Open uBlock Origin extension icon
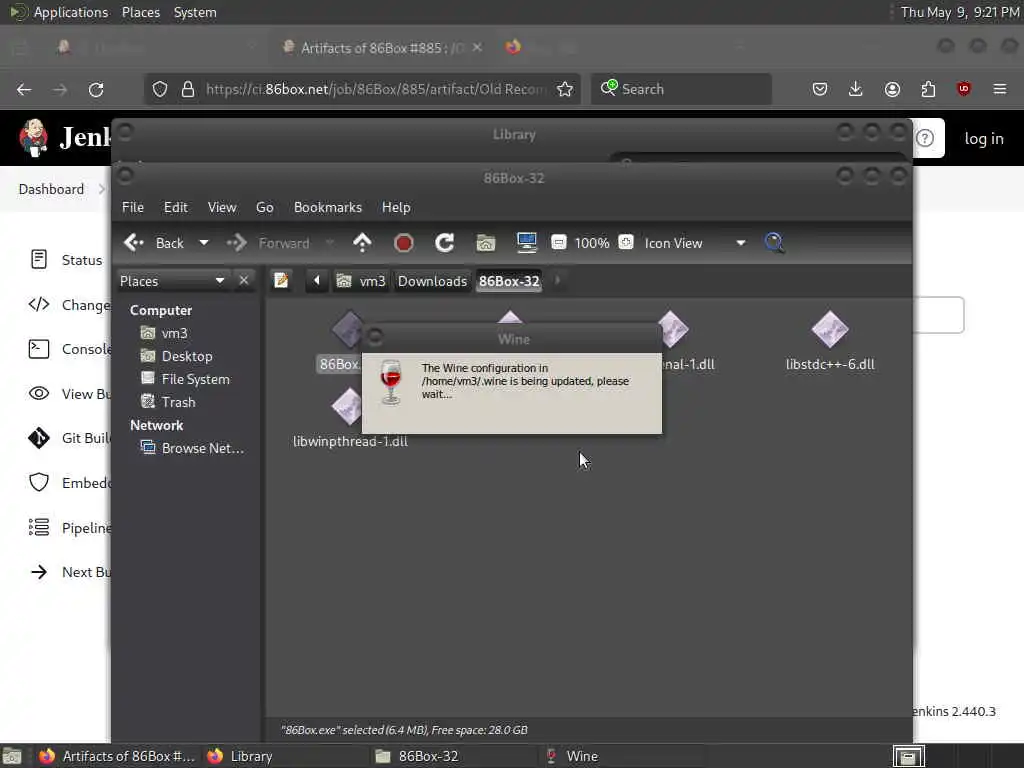This screenshot has width=1024, height=768. point(964,89)
